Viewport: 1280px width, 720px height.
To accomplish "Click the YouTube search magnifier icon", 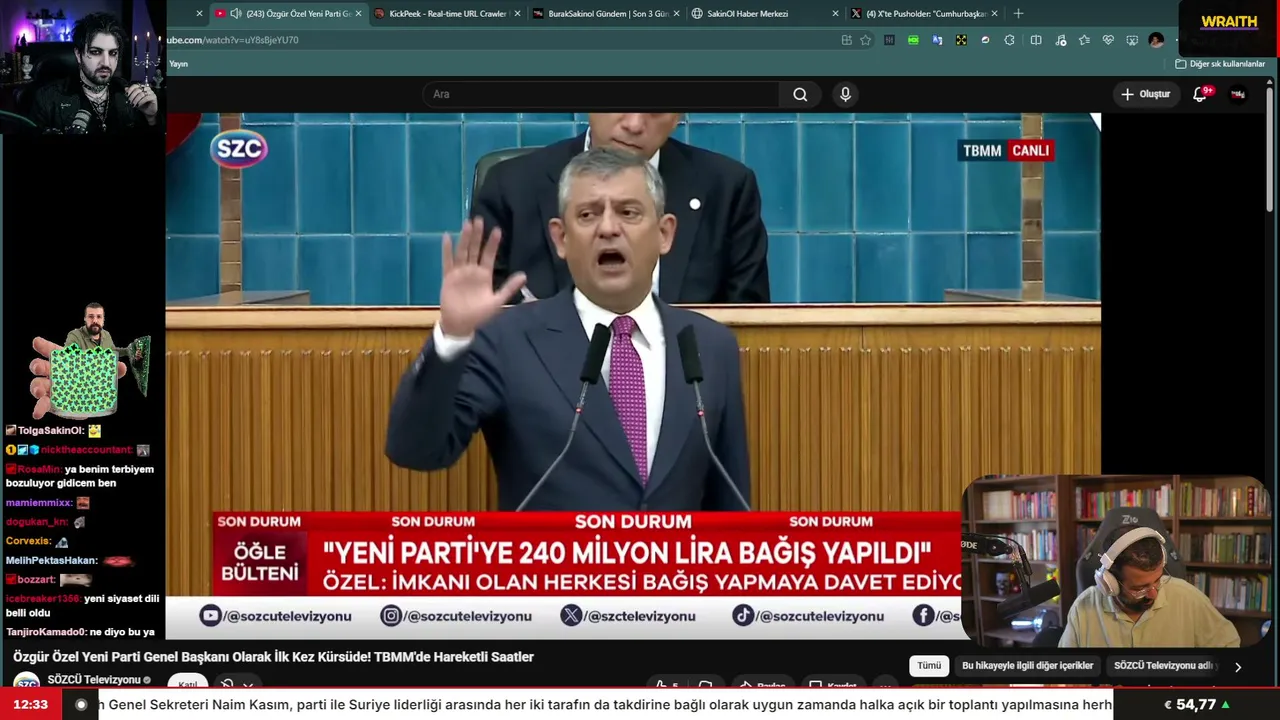I will pos(800,94).
